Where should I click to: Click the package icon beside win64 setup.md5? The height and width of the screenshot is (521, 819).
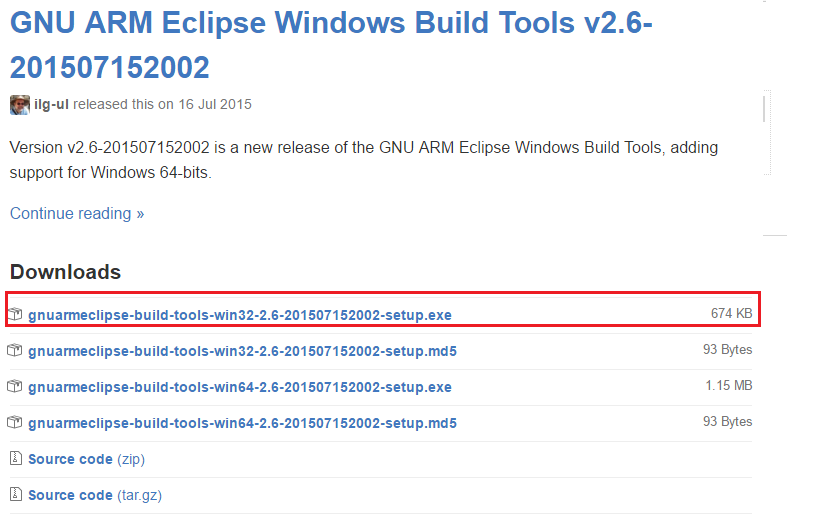(15, 423)
